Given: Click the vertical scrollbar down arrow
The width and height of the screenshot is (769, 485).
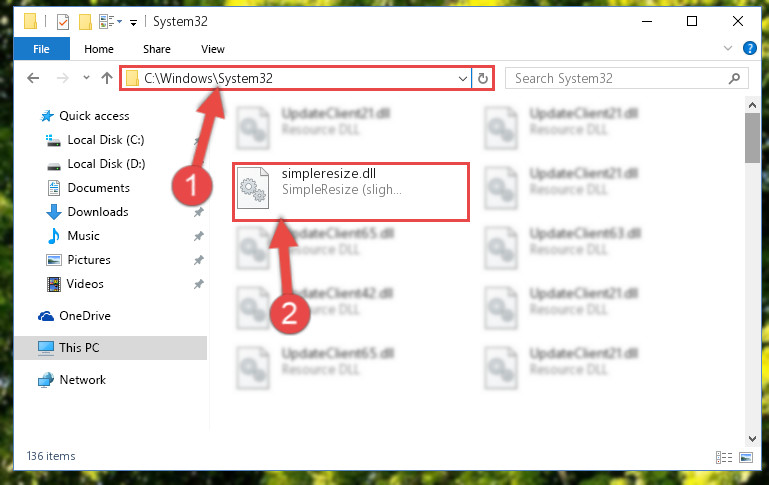Looking at the screenshot, I should click(752, 439).
